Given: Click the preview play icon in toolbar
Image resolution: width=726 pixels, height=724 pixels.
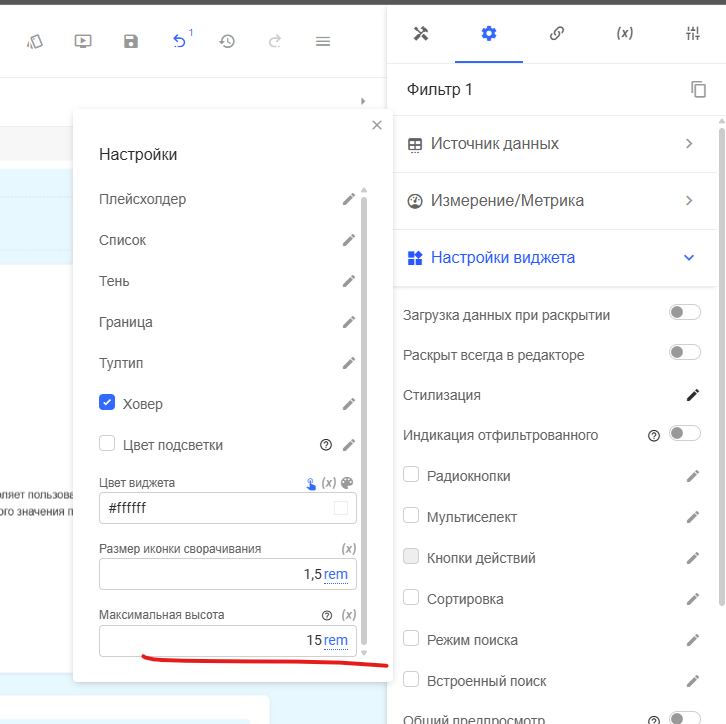Looking at the screenshot, I should 83,41.
